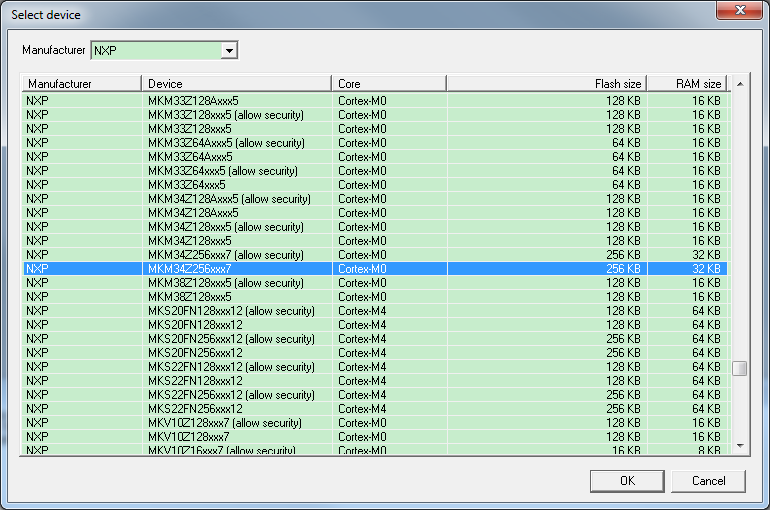The image size is (770, 510).
Task: Open the Manufacturer dropdown arrow
Action: pos(229,50)
